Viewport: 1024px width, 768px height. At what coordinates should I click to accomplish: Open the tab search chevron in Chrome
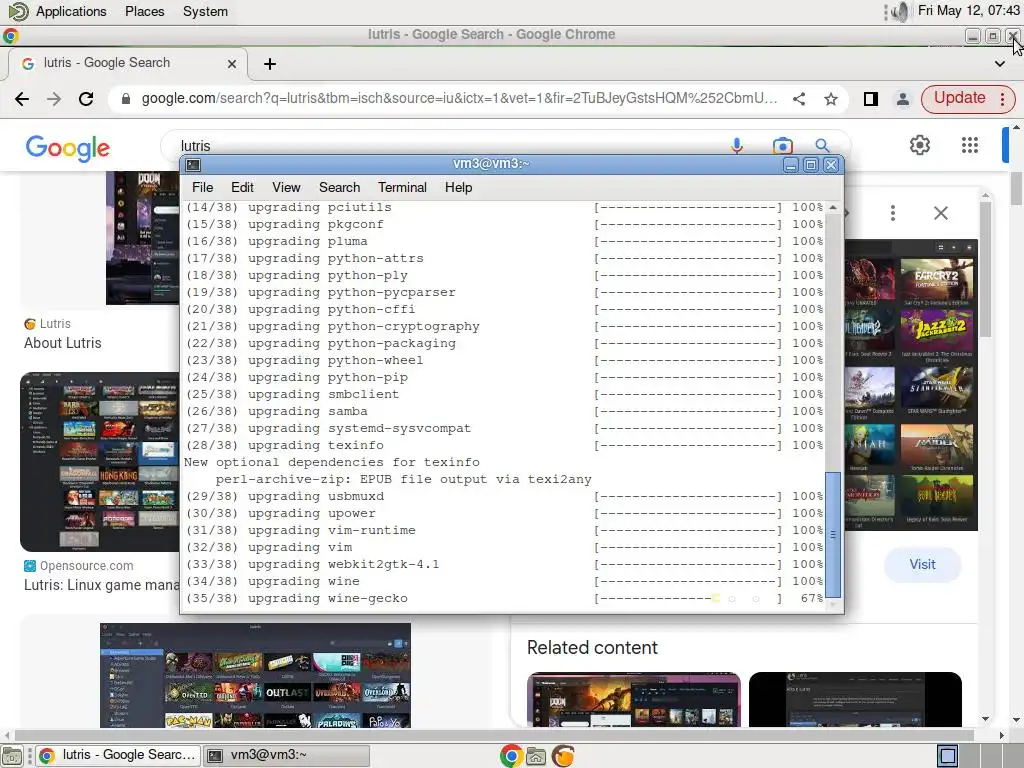(1000, 64)
